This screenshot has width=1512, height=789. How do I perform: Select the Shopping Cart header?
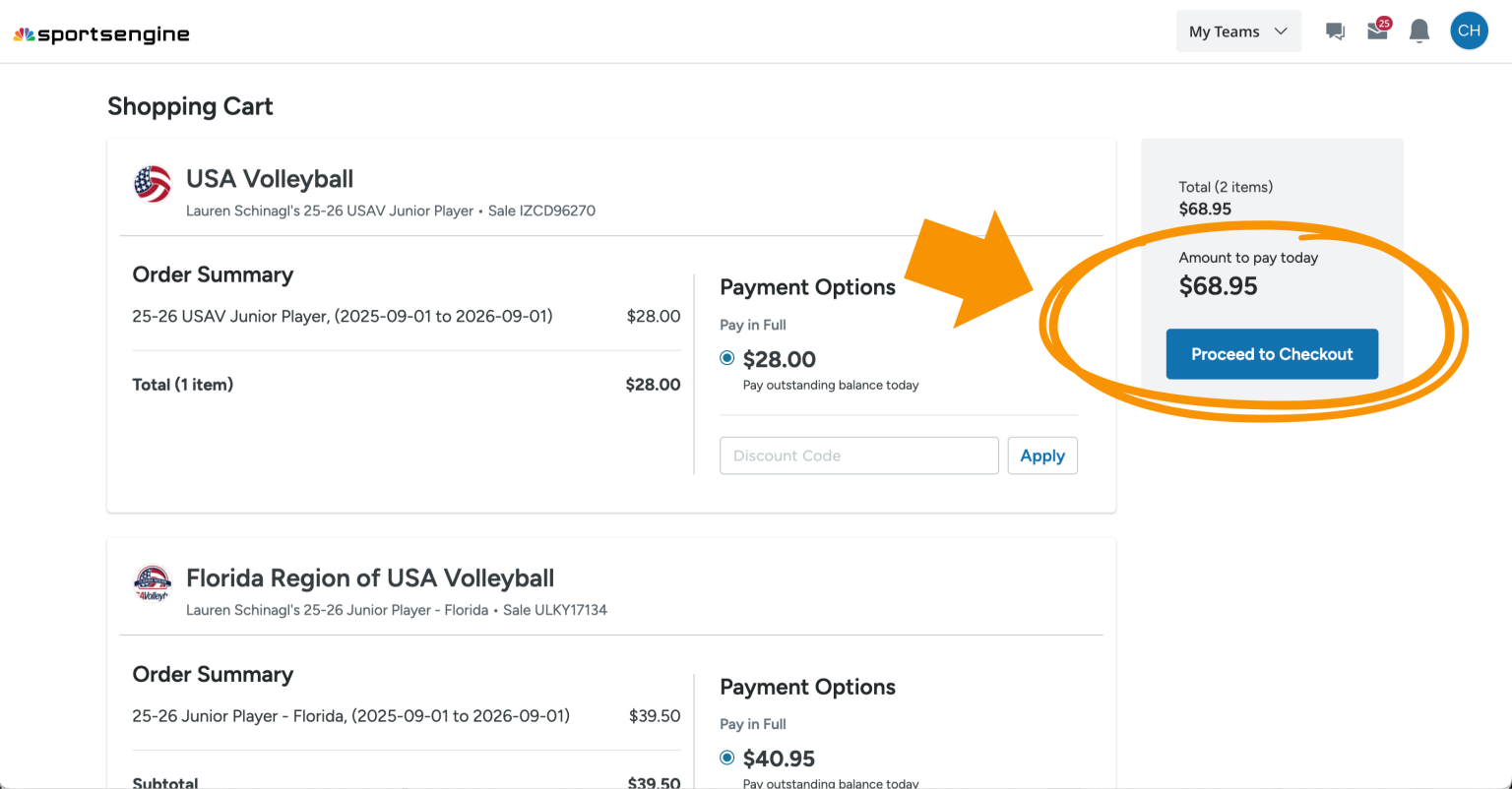pyautogui.click(x=189, y=106)
